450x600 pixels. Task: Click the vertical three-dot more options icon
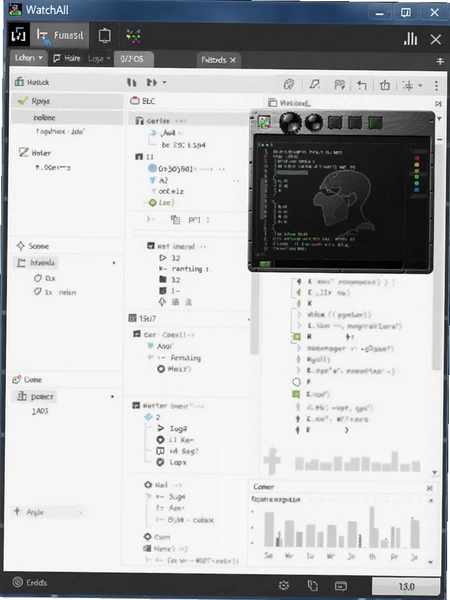[436, 85]
